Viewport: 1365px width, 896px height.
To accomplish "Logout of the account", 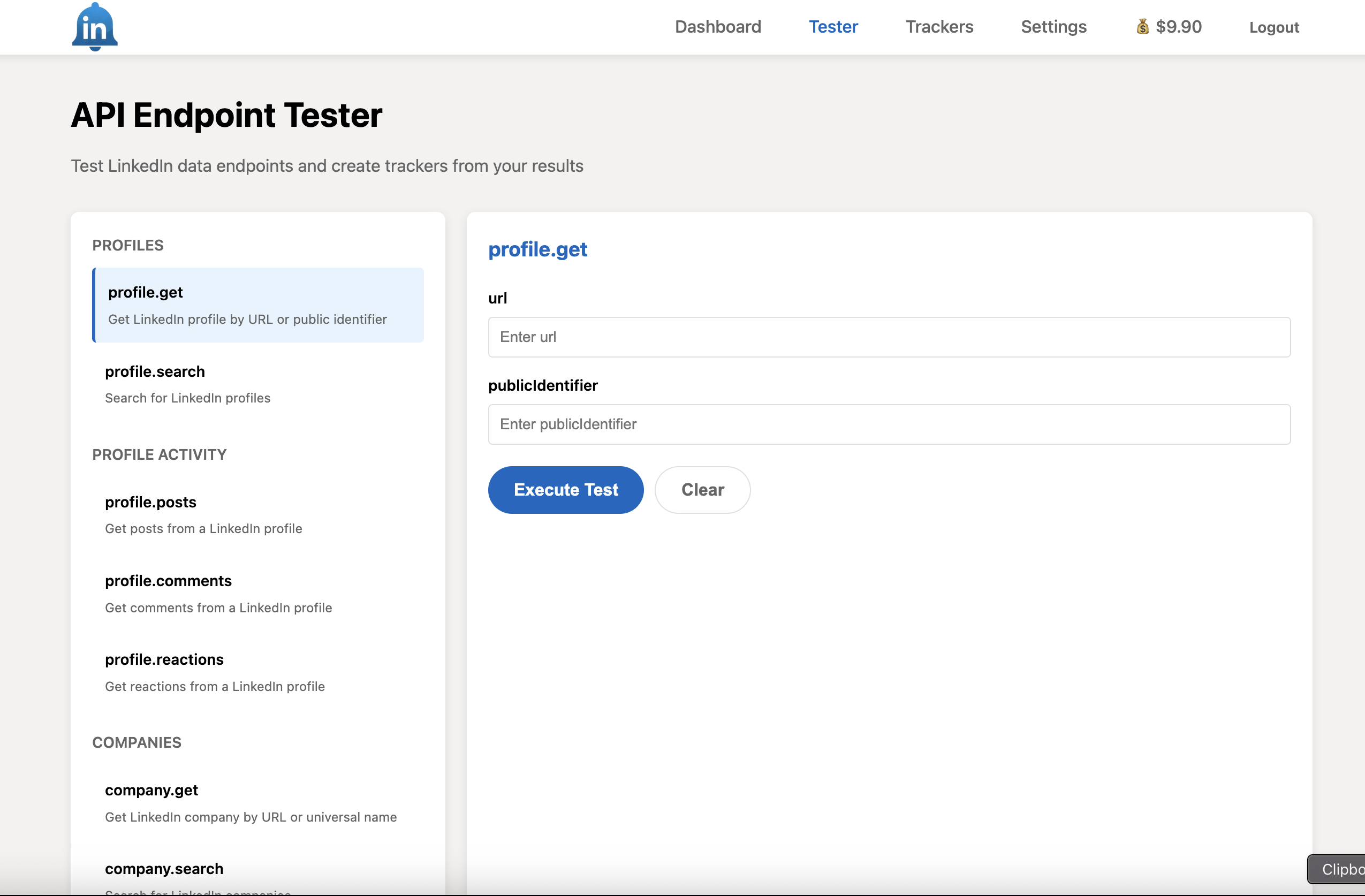I will coord(1274,27).
